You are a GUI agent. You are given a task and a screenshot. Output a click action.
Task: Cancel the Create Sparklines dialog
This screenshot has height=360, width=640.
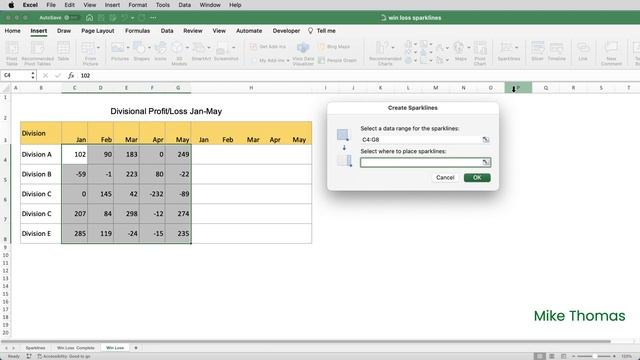[445, 178]
